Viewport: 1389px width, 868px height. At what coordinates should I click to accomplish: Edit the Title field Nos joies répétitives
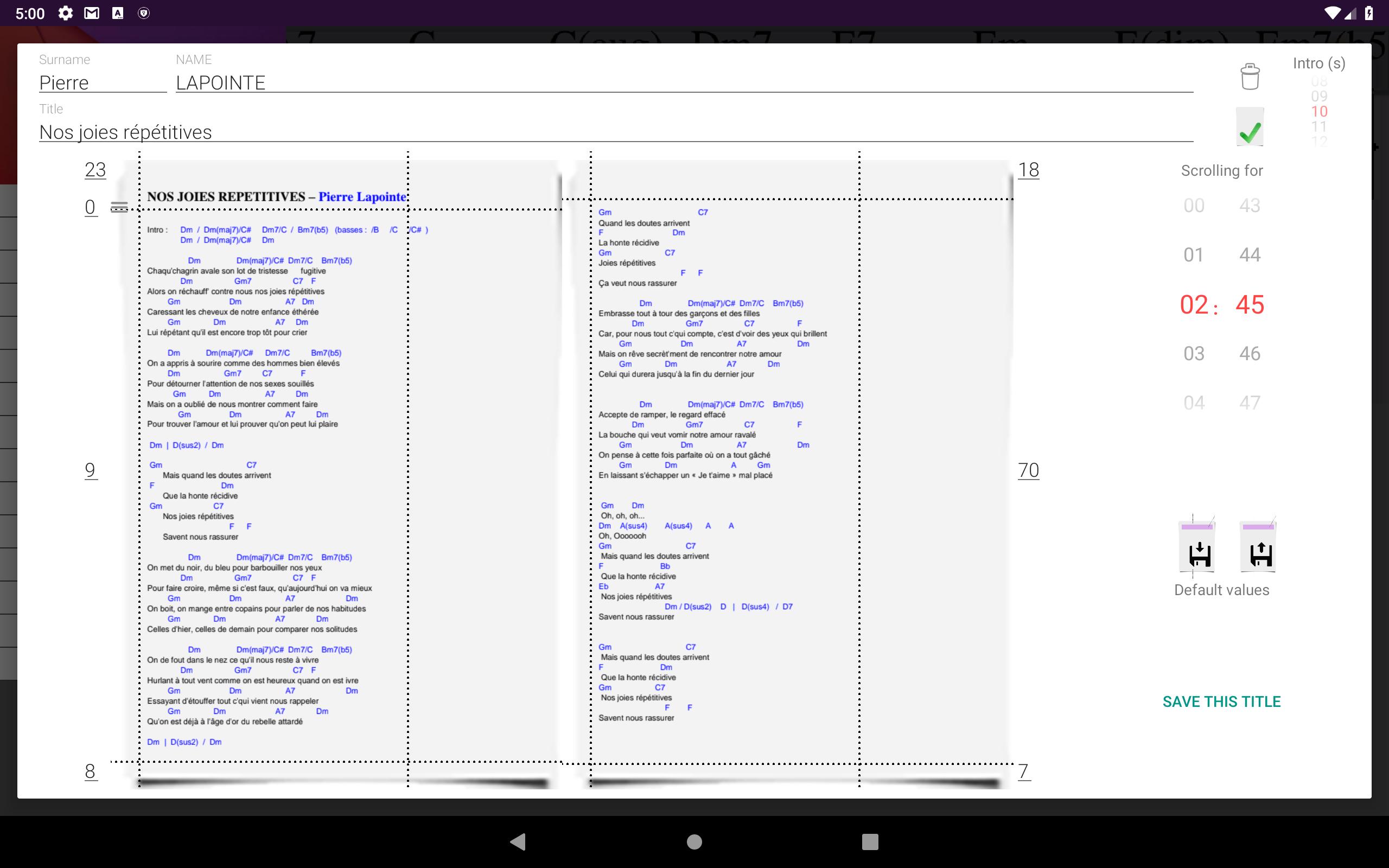615,132
